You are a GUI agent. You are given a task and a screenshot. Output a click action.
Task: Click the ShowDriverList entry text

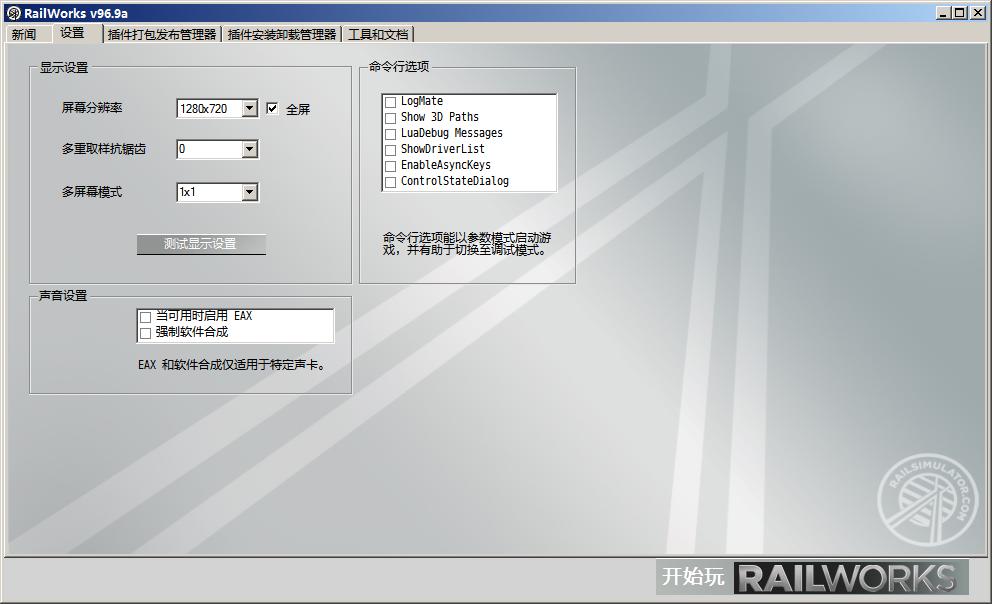(443, 149)
